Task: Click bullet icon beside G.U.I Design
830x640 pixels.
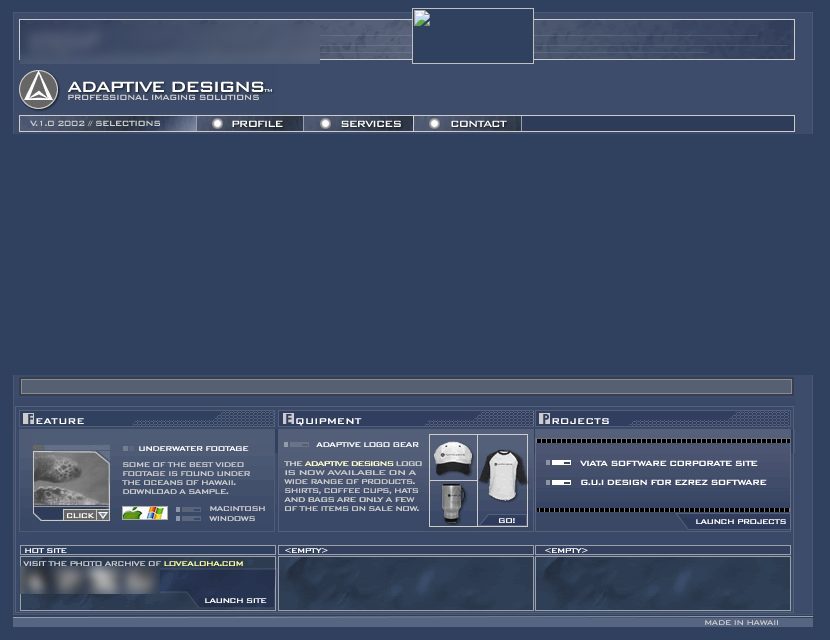Action: point(559,482)
